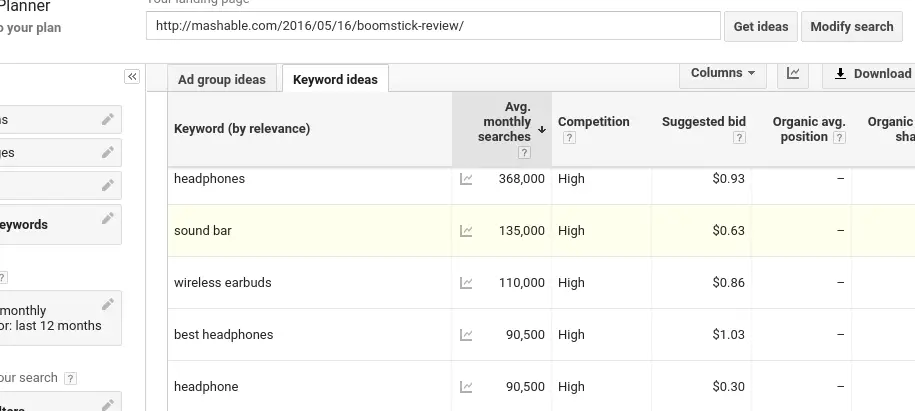Click the $0.93 suggested bid
915x411 pixels.
(x=728, y=179)
